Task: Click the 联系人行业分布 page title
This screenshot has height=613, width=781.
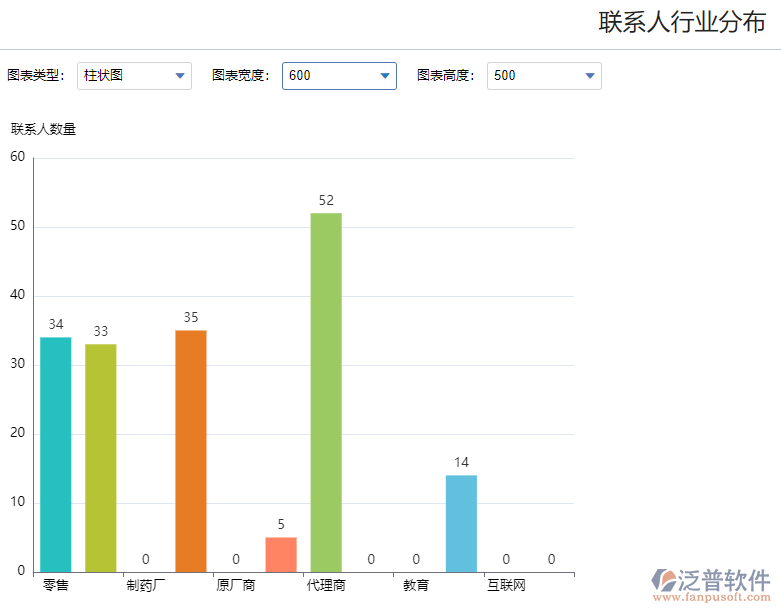Action: point(682,22)
